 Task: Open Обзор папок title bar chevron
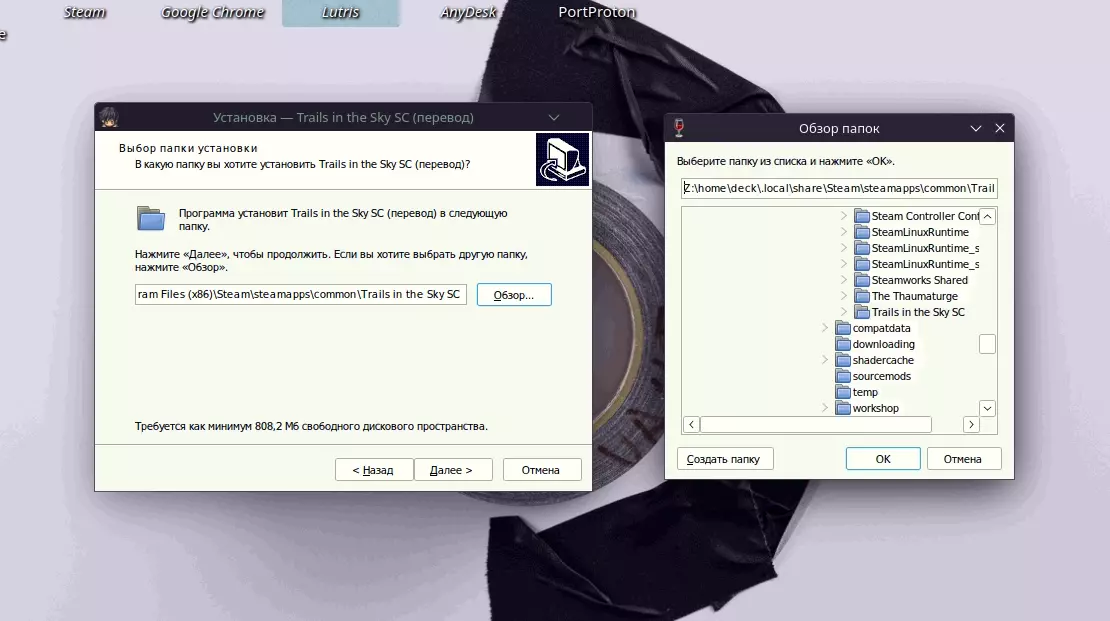[x=975, y=128]
